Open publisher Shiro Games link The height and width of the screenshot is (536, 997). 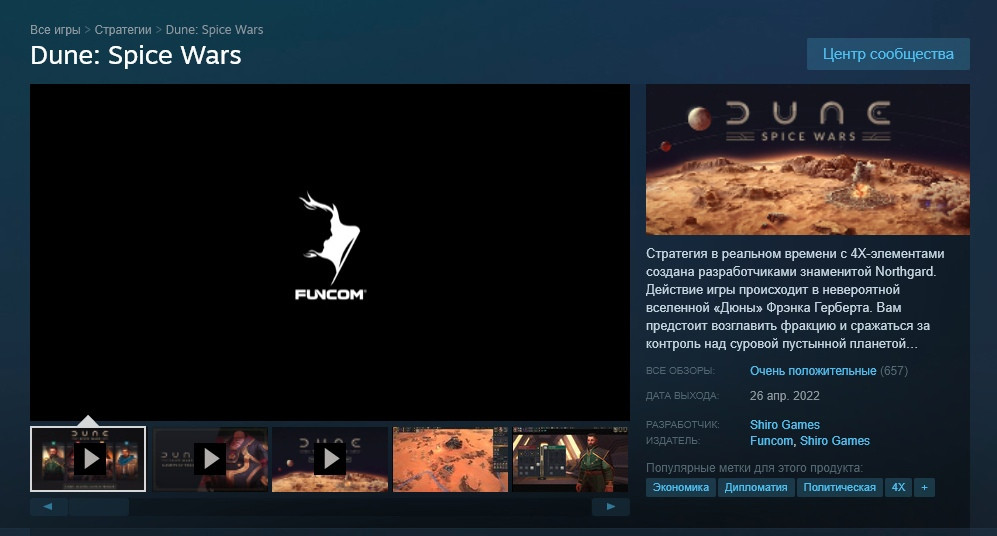tap(835, 441)
